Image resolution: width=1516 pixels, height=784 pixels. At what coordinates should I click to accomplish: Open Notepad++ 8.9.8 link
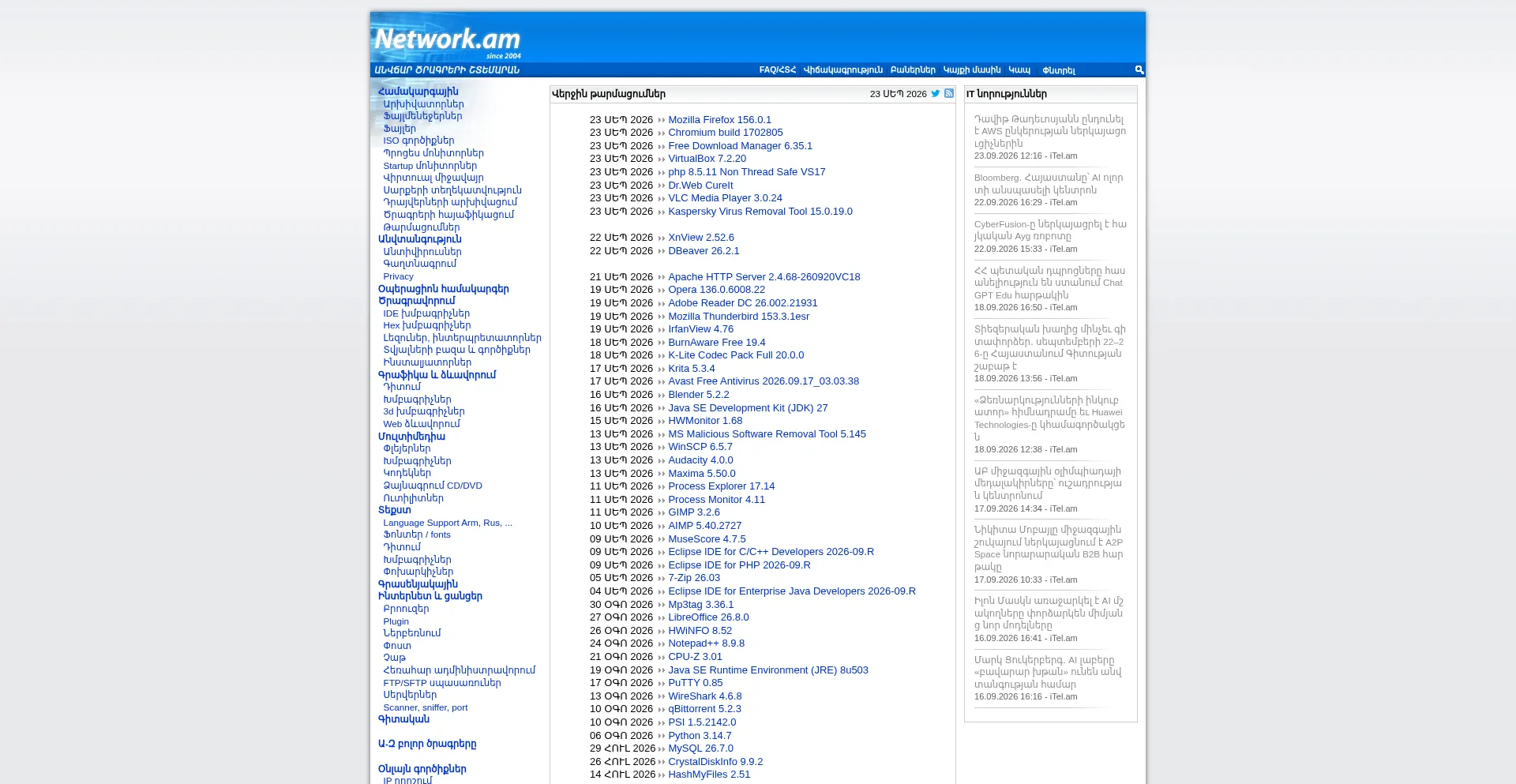coord(707,643)
